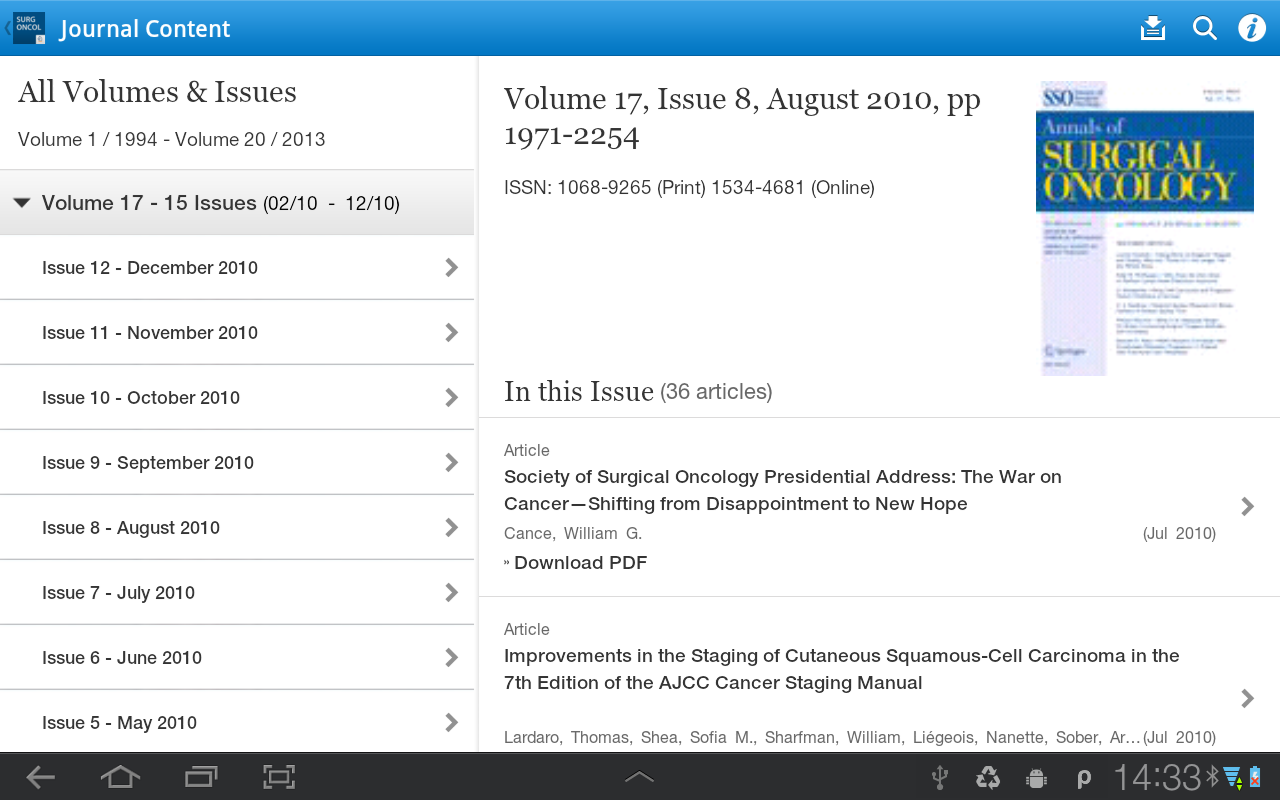Open Issue 12 - December 2010
Viewport: 1280px width, 800px height.
pos(237,267)
